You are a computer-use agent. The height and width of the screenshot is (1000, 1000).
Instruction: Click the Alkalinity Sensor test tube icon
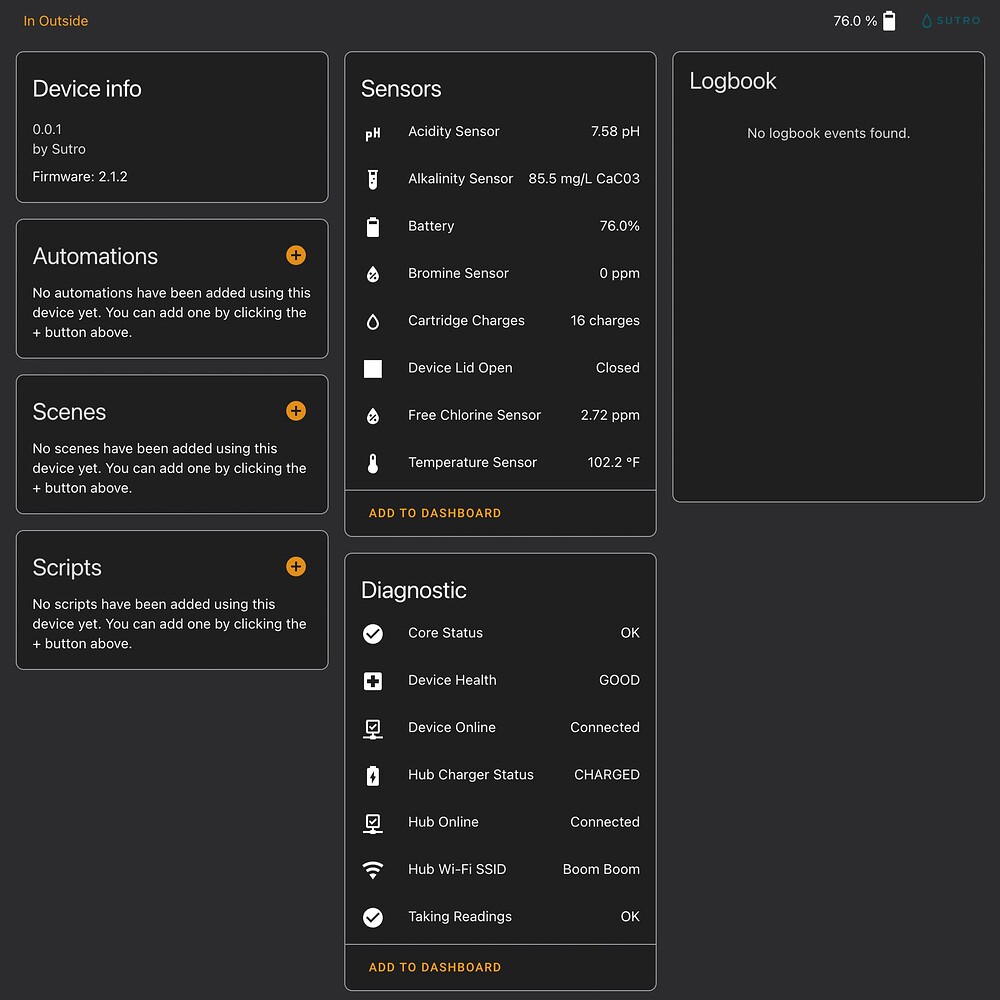pos(373,179)
